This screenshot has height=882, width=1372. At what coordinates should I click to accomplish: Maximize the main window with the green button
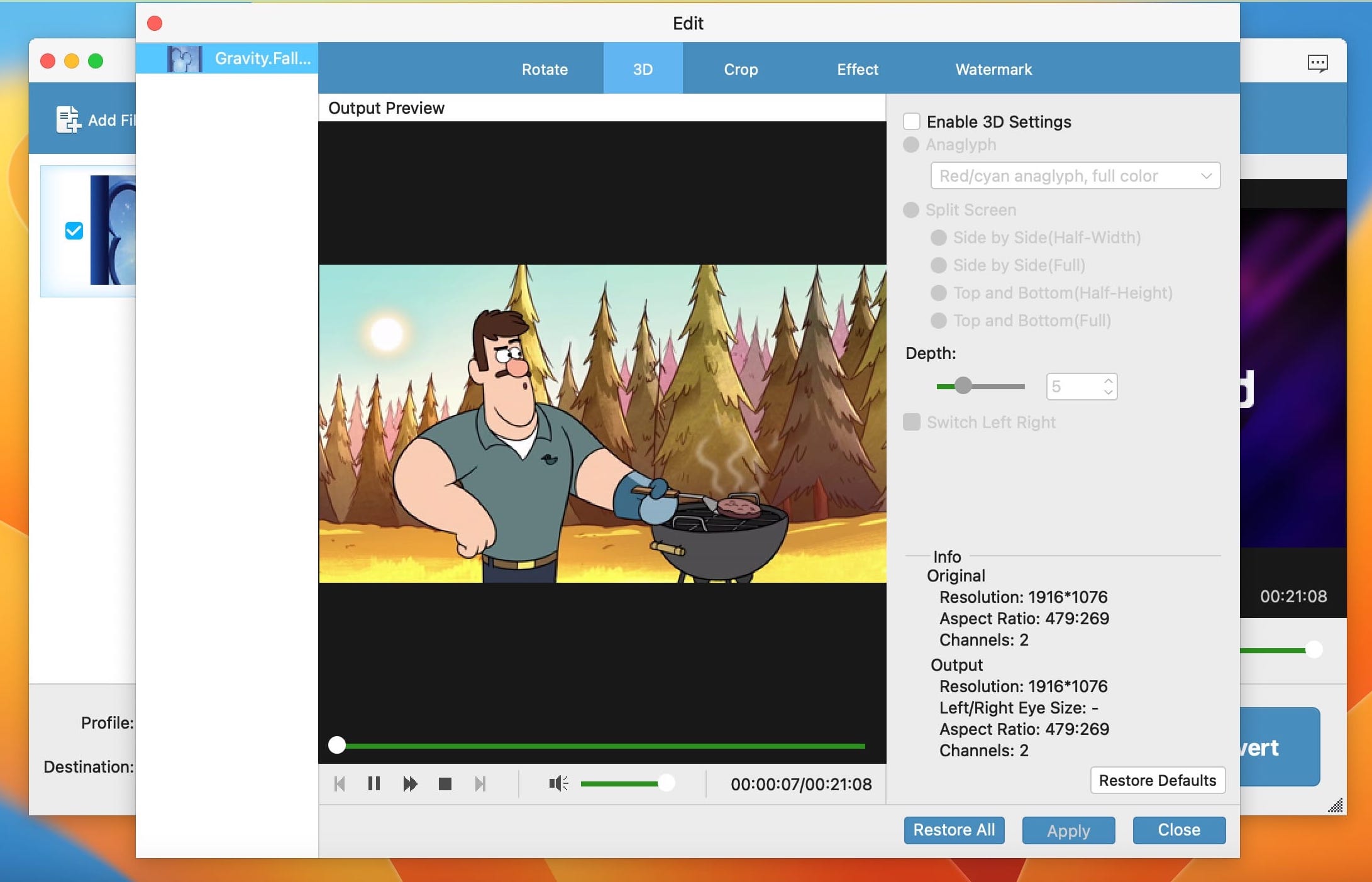[96, 61]
